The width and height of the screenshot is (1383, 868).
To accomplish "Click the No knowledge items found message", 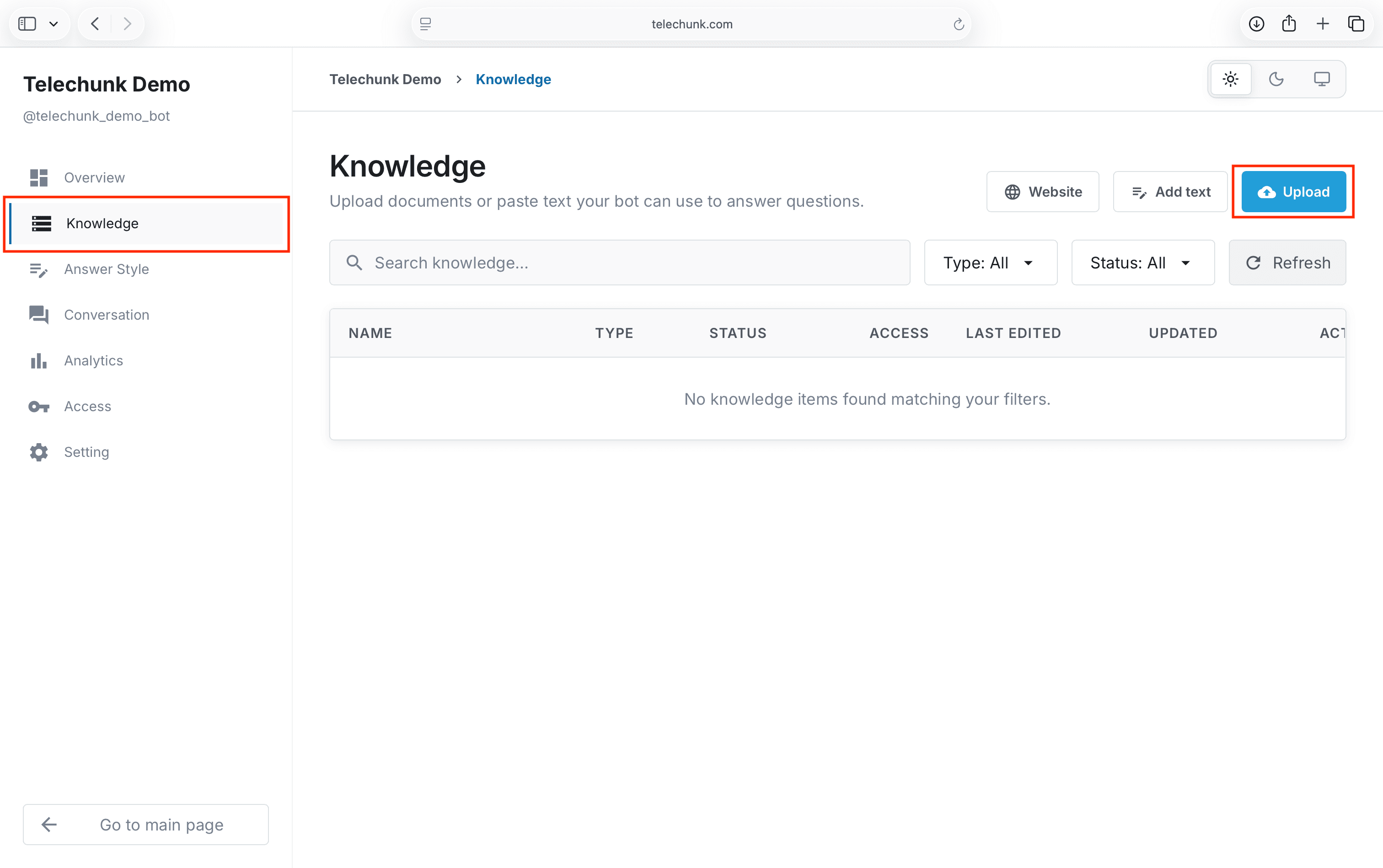I will (867, 399).
